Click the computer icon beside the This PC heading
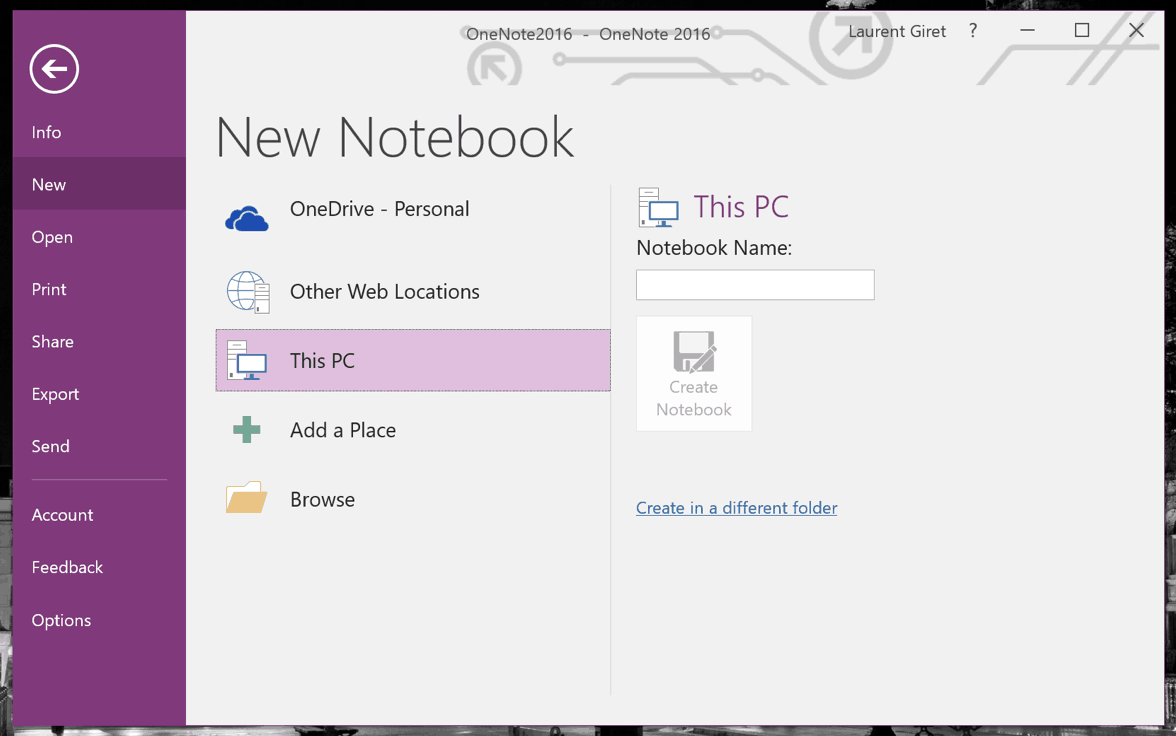 click(x=658, y=207)
